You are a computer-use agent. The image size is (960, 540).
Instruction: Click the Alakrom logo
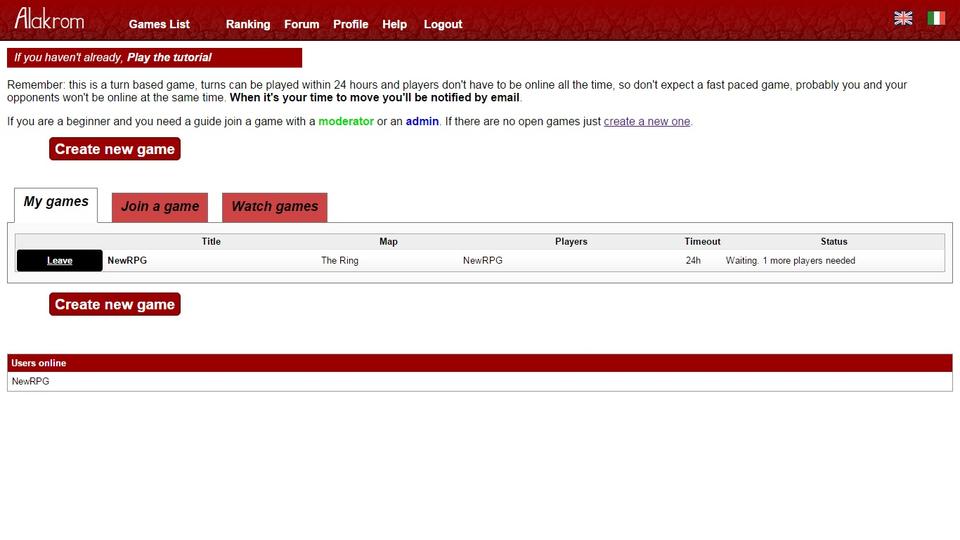pyautogui.click(x=50, y=19)
